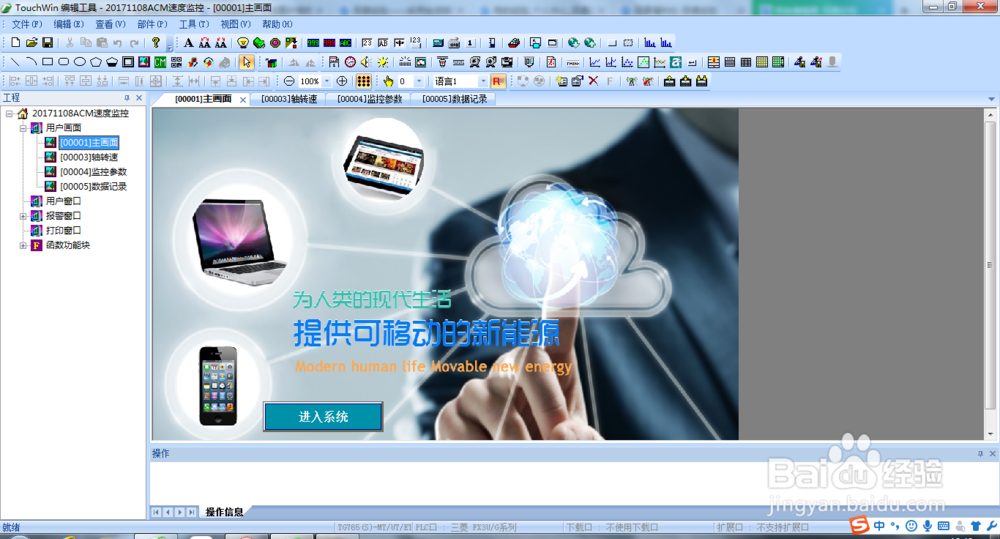Open the 帮助(H) menu

coord(277,24)
